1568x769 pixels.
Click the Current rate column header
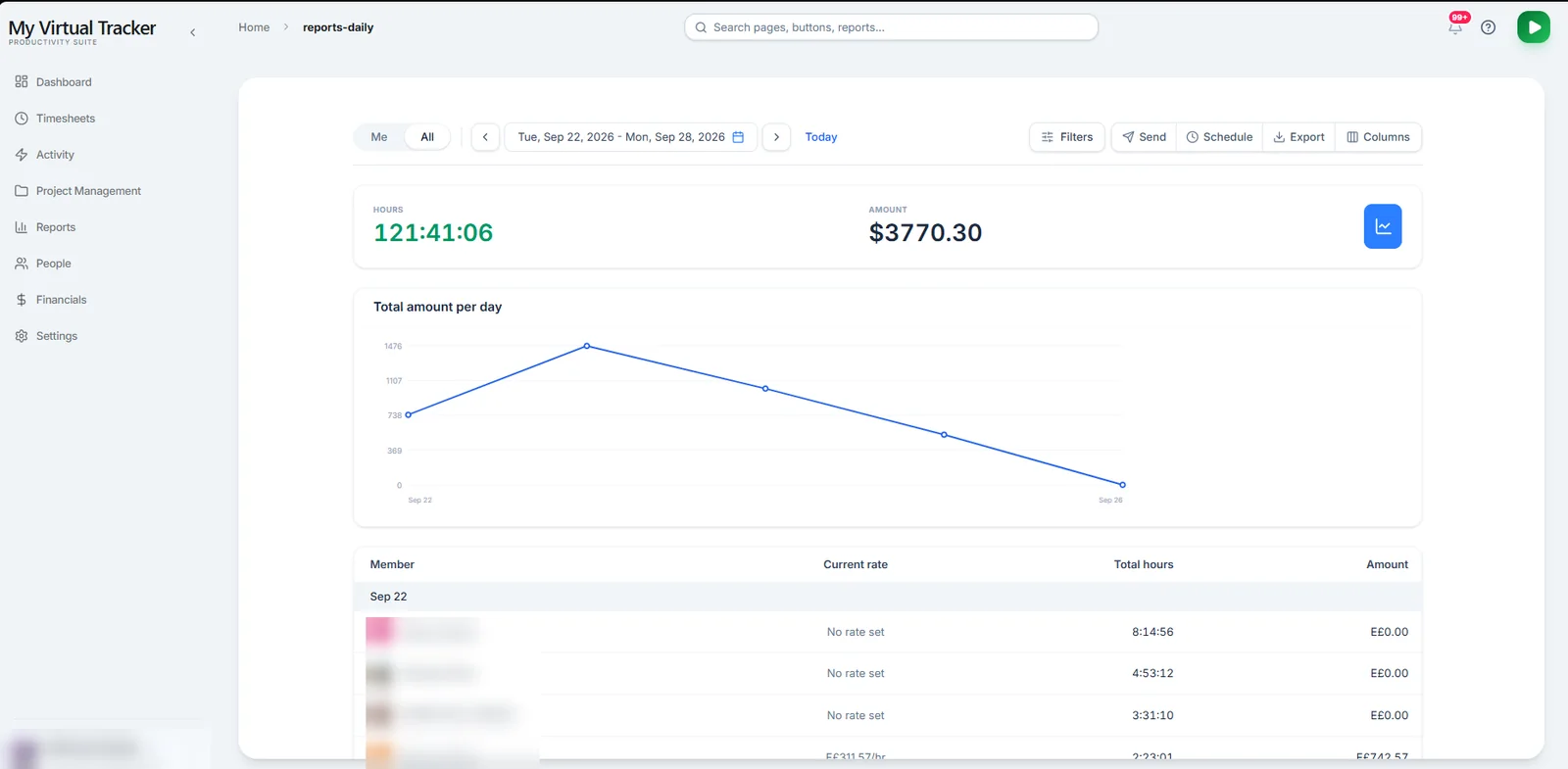(x=856, y=564)
